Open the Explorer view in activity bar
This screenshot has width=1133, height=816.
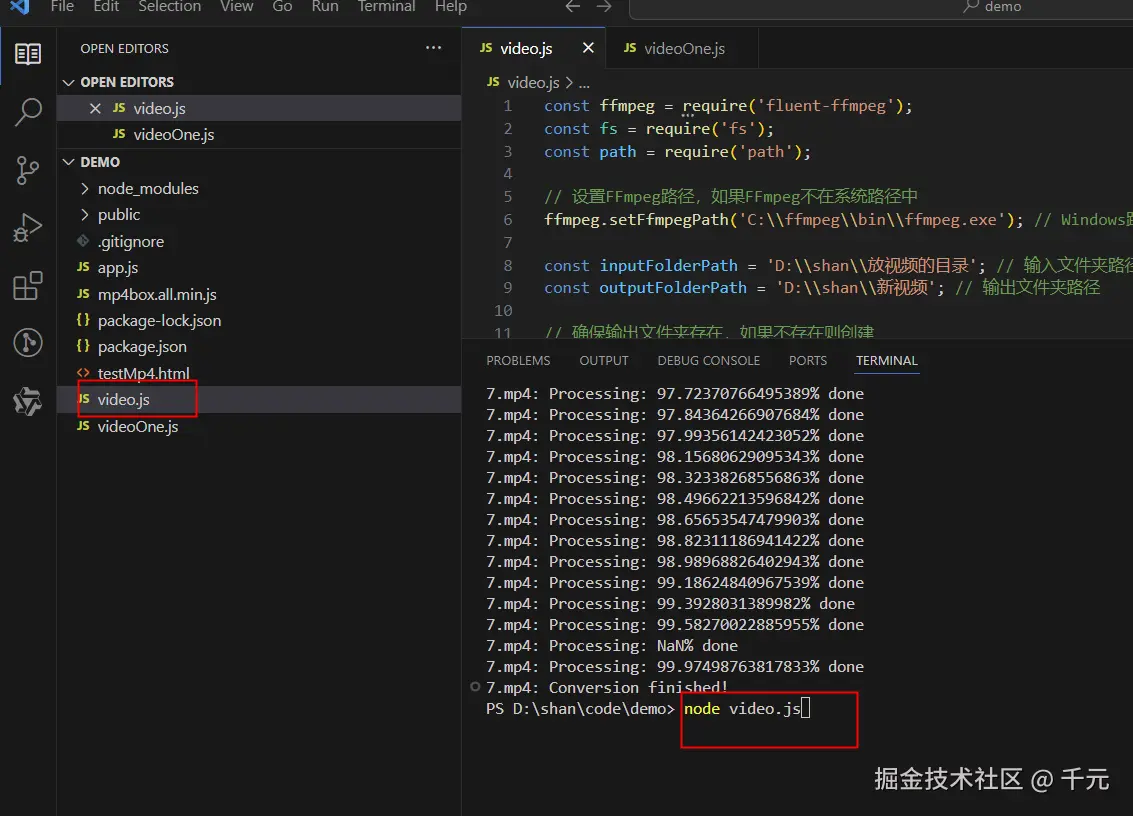pos(27,54)
